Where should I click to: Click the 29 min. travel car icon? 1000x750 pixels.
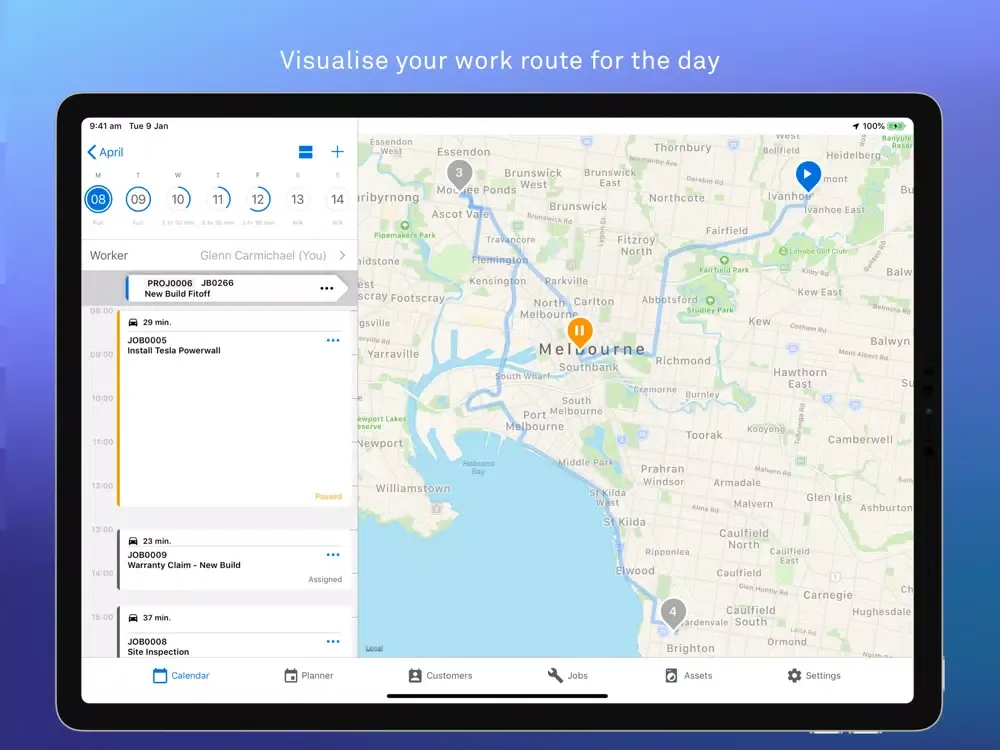(133, 322)
